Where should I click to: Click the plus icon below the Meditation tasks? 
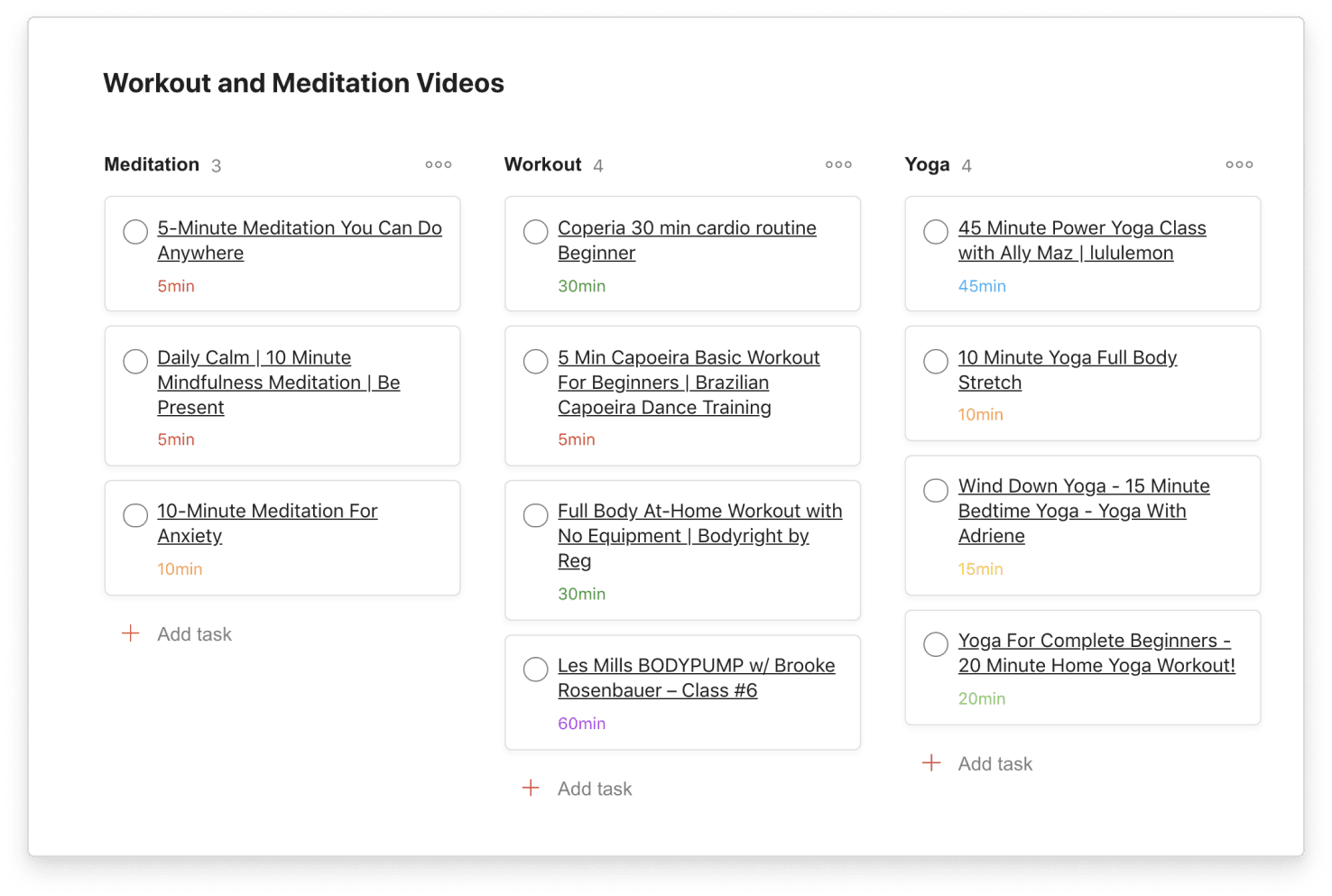(131, 633)
